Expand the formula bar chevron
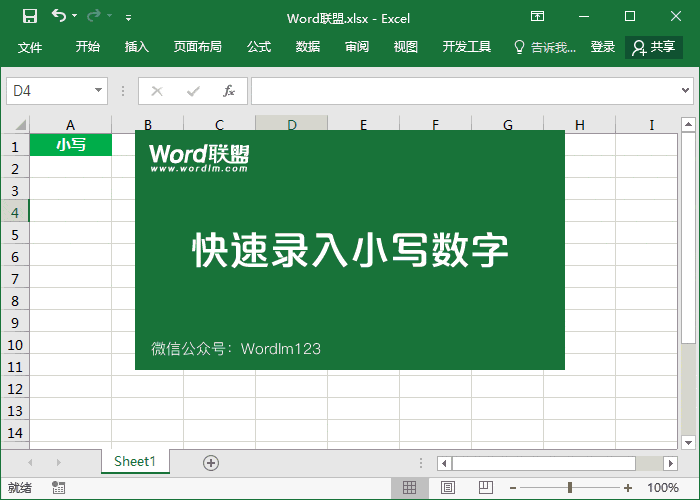This screenshot has height=500, width=700. (685, 91)
